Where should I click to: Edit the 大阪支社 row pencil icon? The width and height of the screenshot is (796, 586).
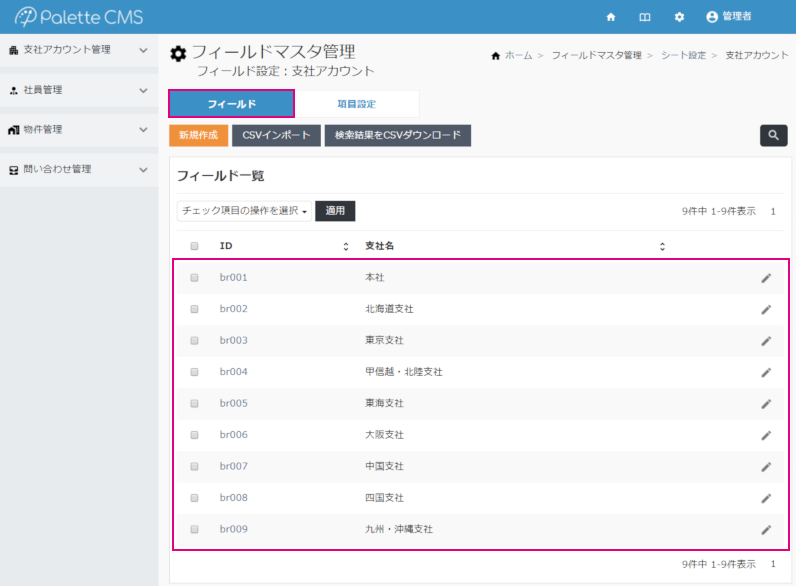[766, 435]
